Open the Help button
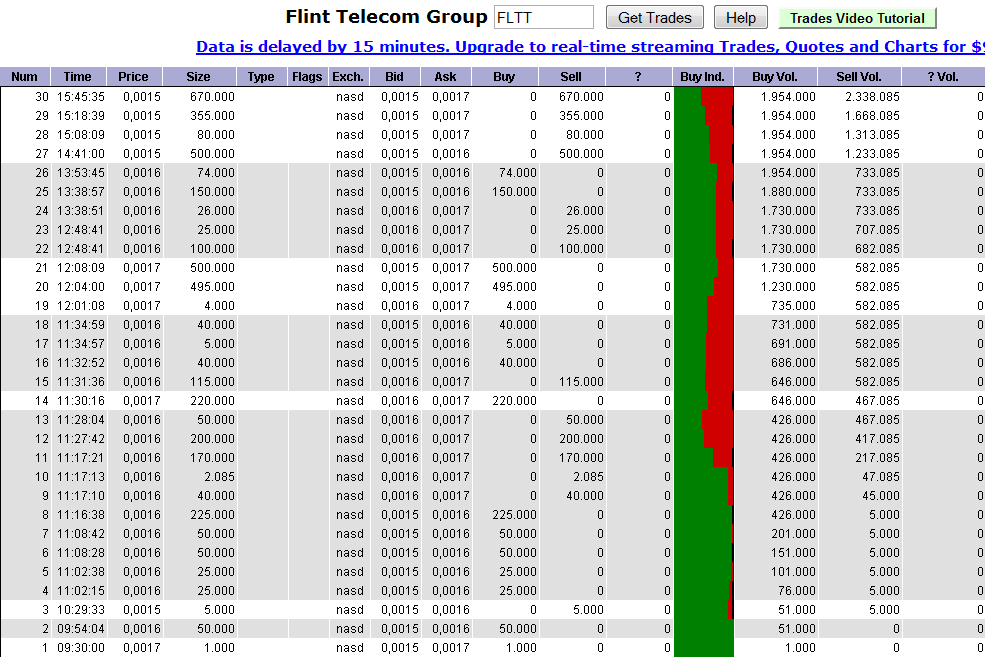 tap(741, 18)
